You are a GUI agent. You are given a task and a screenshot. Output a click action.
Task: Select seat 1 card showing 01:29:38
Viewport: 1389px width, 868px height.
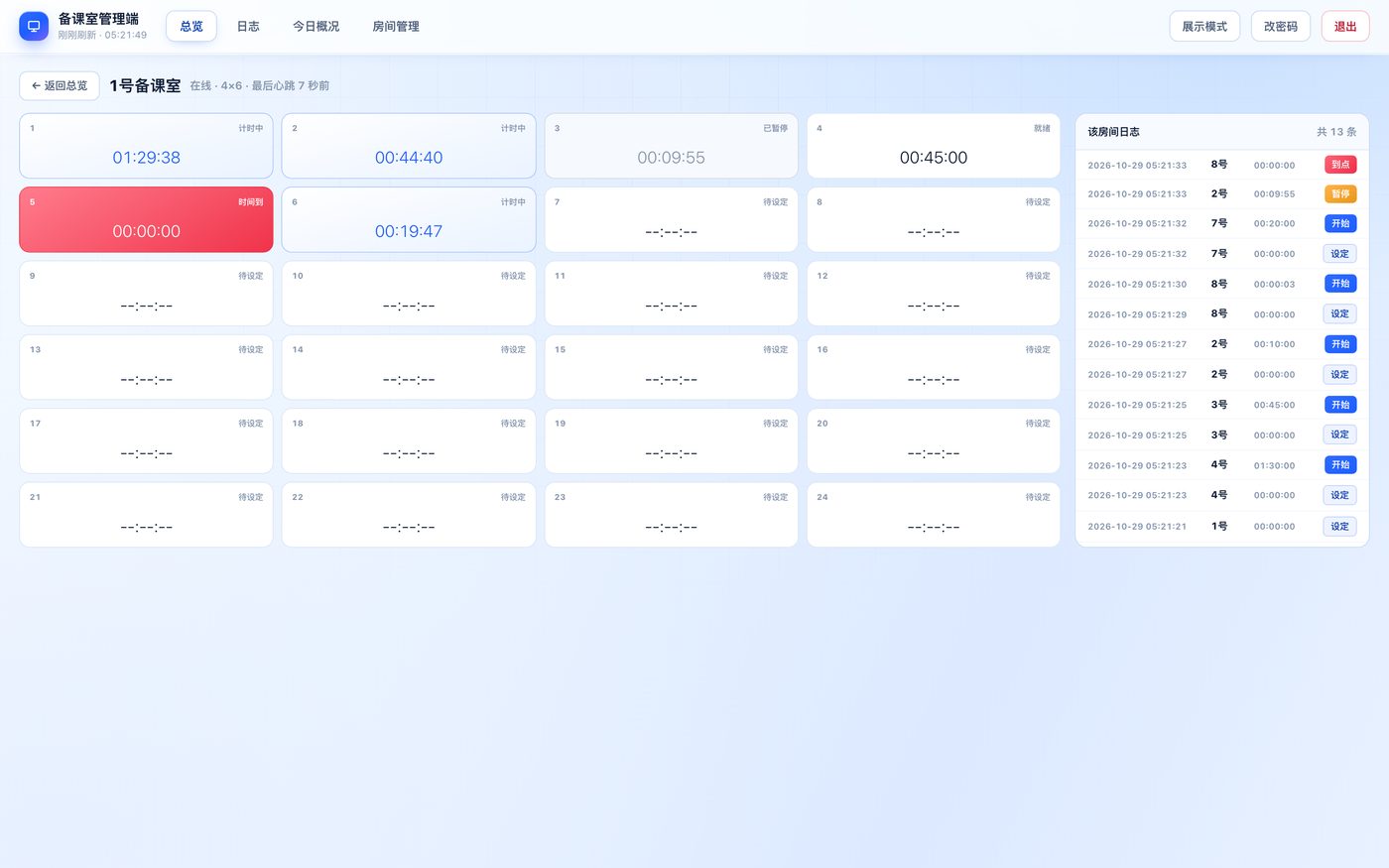pos(146,146)
